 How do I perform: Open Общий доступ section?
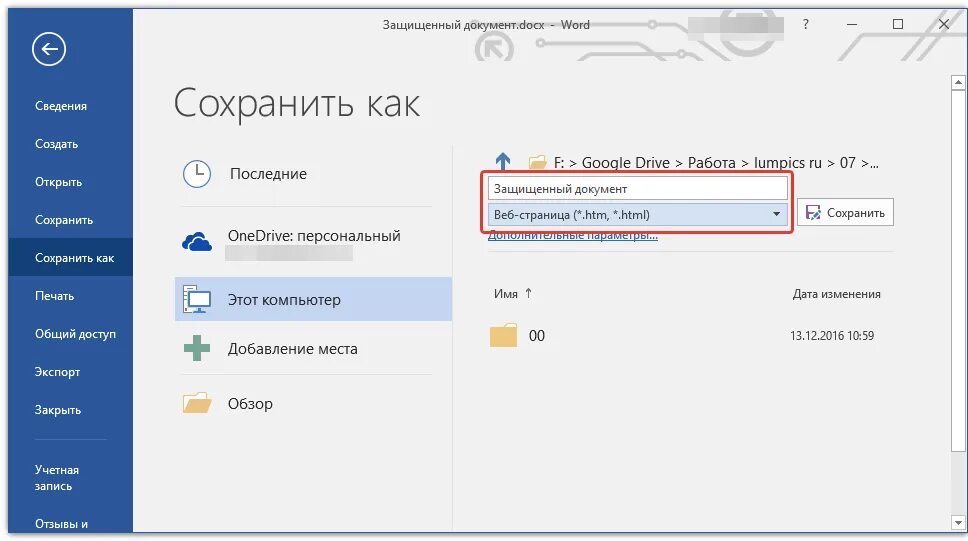tap(75, 334)
